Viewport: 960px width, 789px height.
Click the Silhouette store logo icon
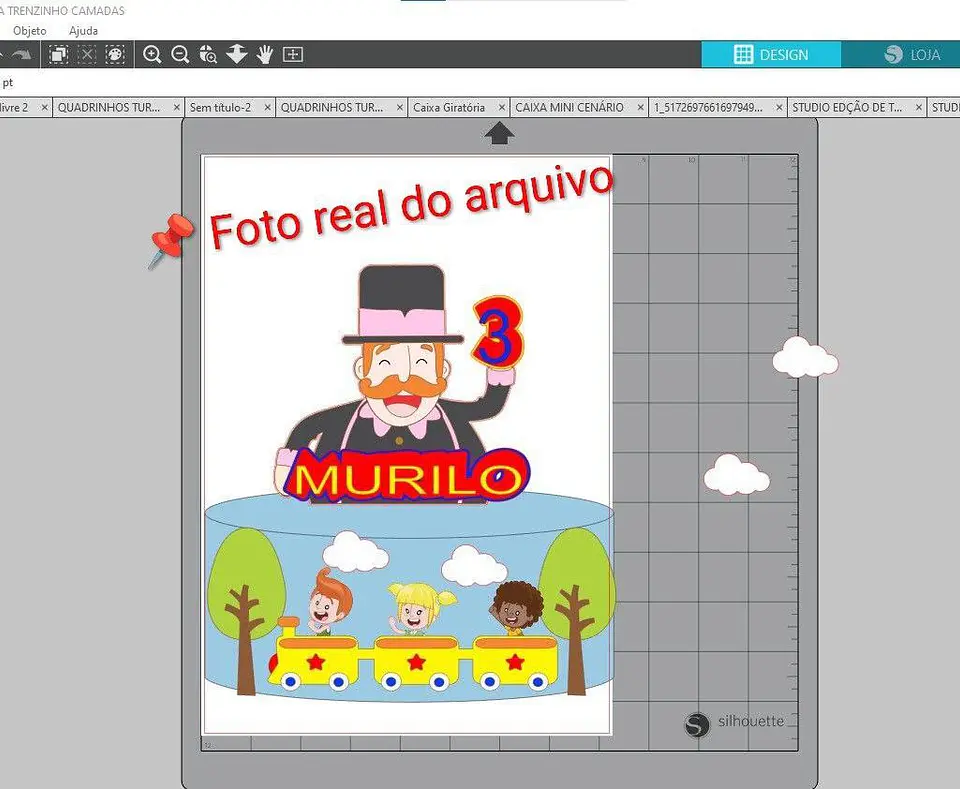[x=893, y=54]
